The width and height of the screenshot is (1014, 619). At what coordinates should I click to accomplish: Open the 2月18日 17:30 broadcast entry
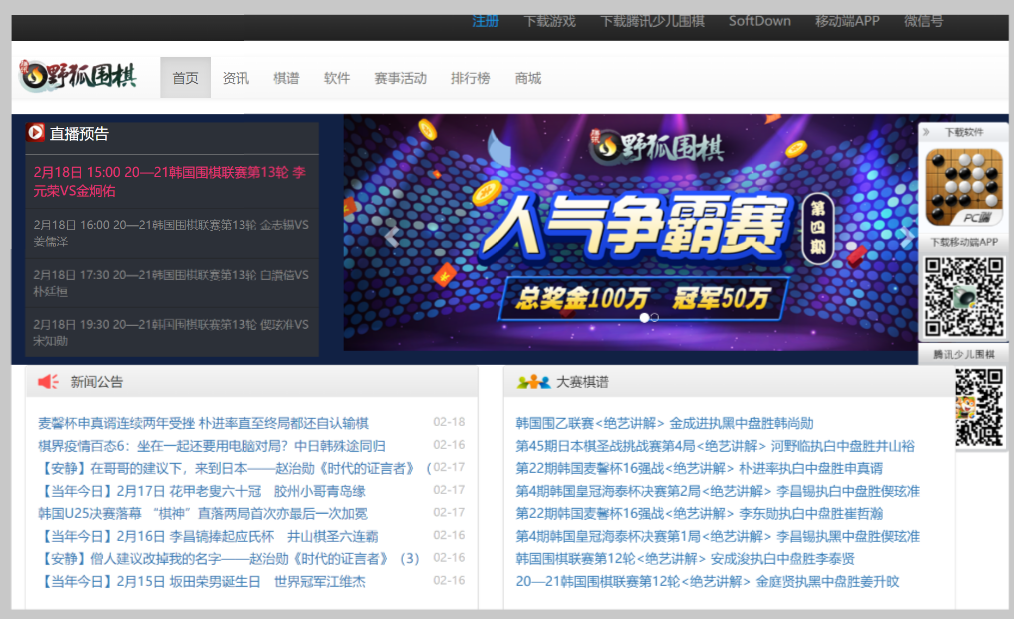(172, 283)
